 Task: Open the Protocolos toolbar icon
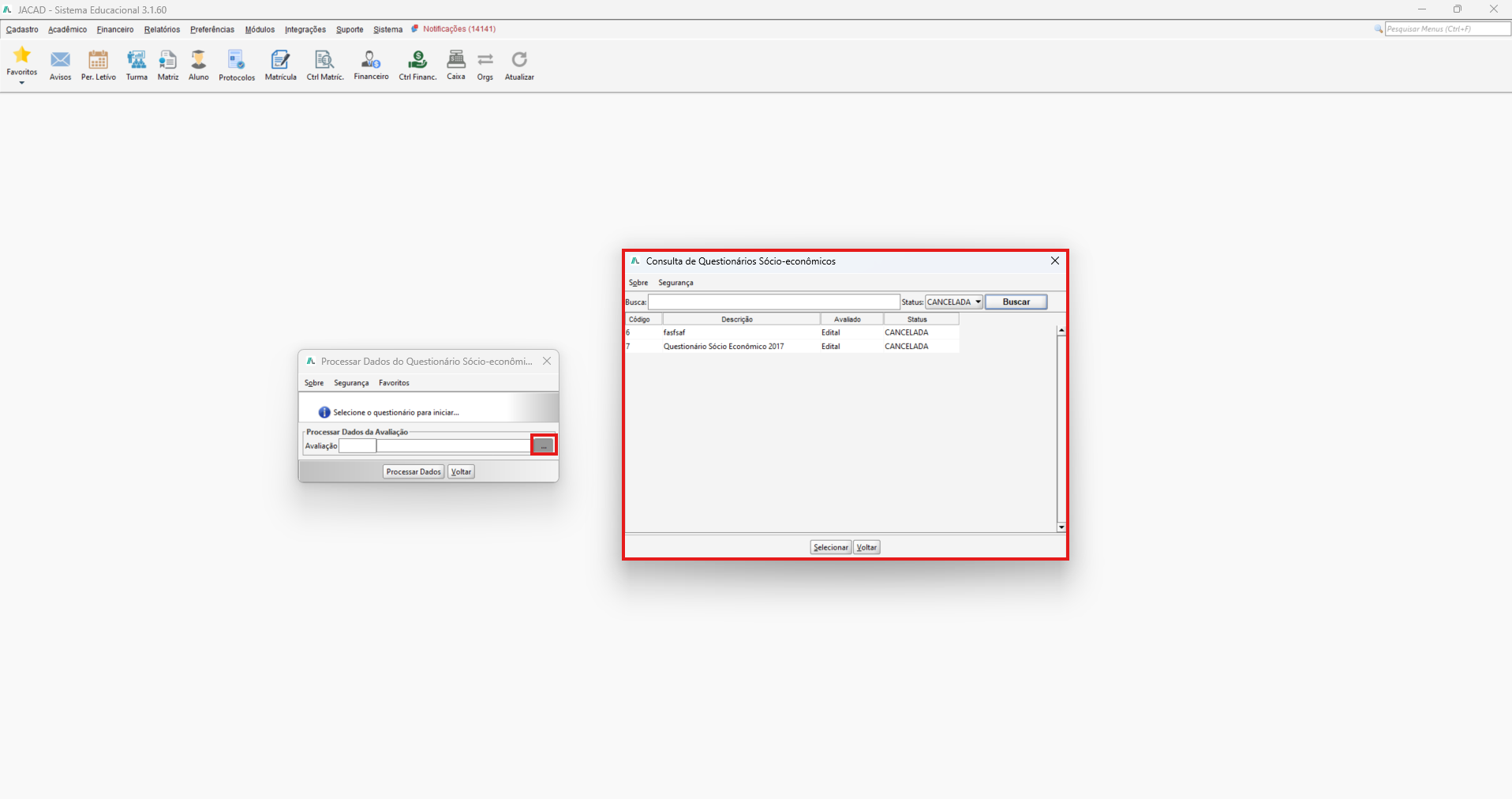click(236, 60)
